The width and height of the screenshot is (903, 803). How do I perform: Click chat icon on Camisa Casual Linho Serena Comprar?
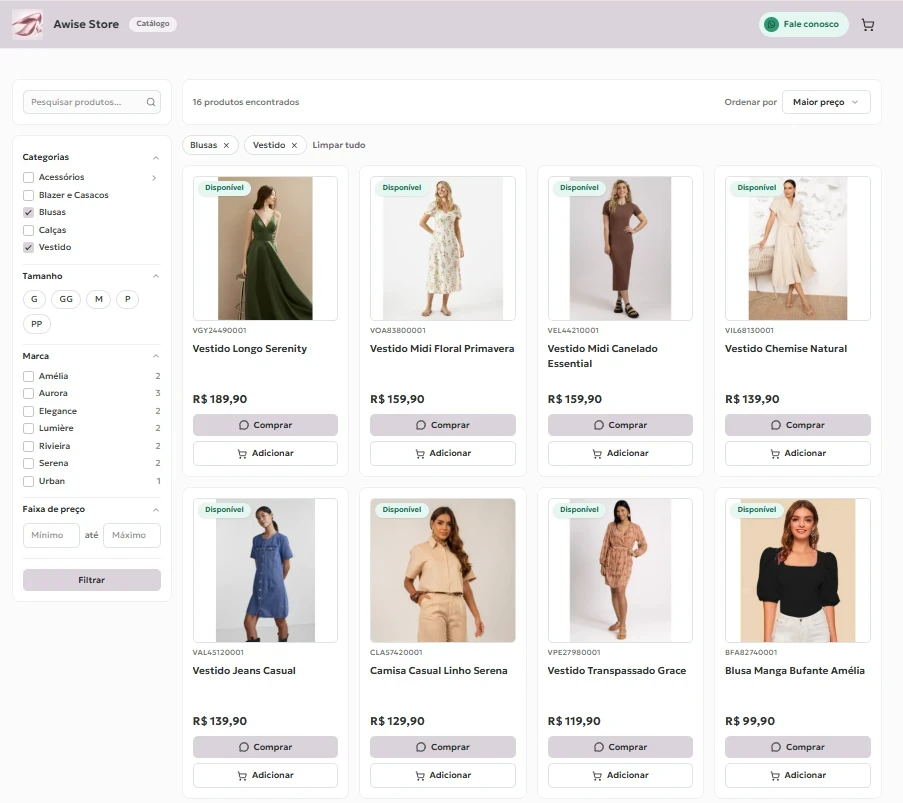pos(421,747)
